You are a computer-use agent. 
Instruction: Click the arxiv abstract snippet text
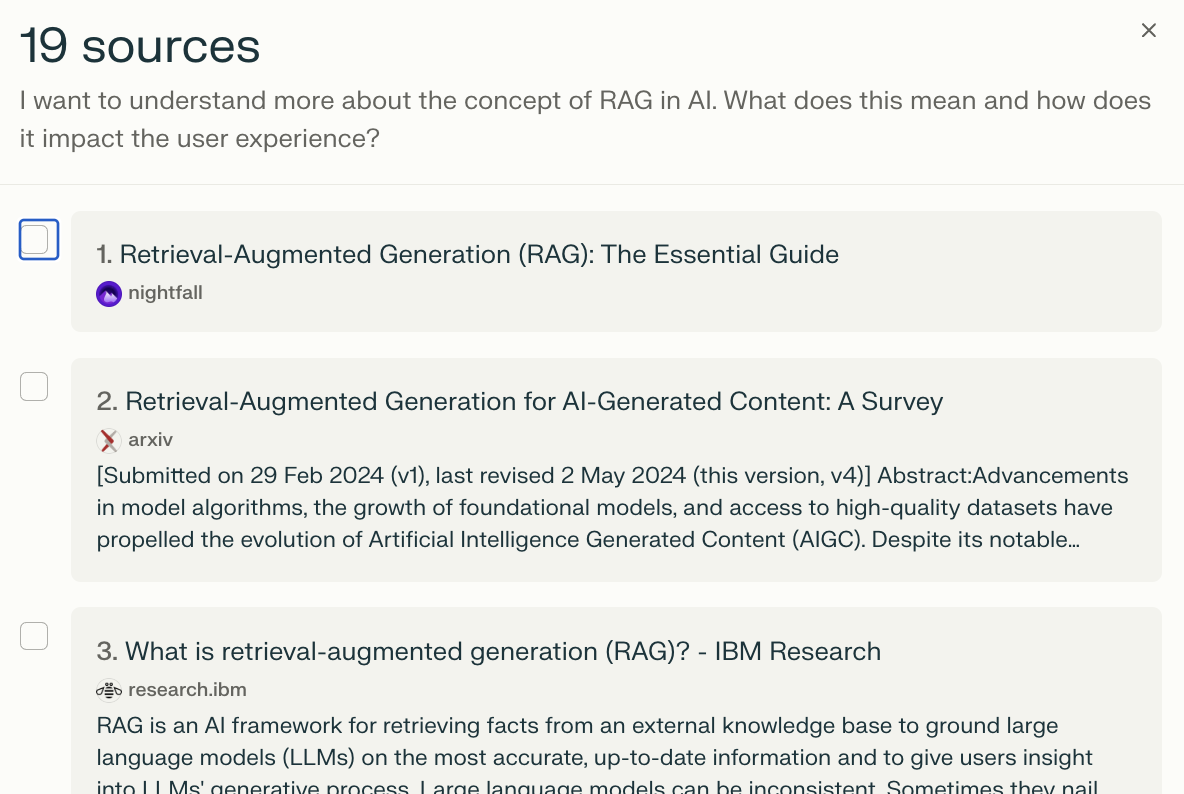612,508
